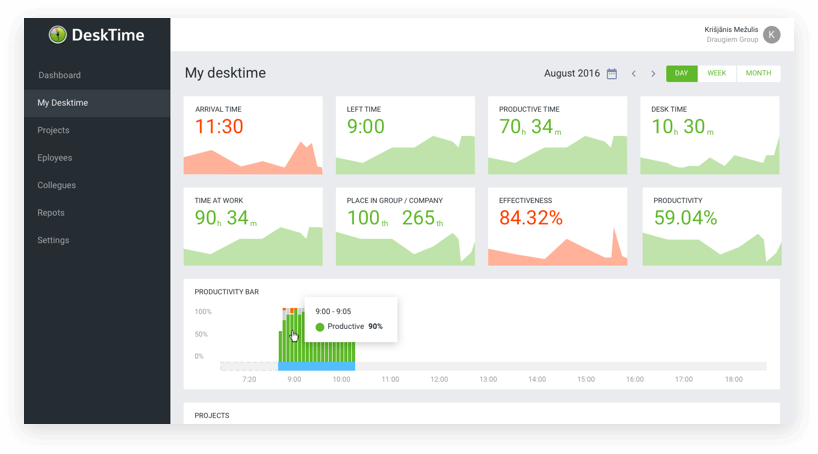This screenshot has width=818, height=454.
Task: Click the Productive 90% tooltip entry
Action: pos(350,327)
